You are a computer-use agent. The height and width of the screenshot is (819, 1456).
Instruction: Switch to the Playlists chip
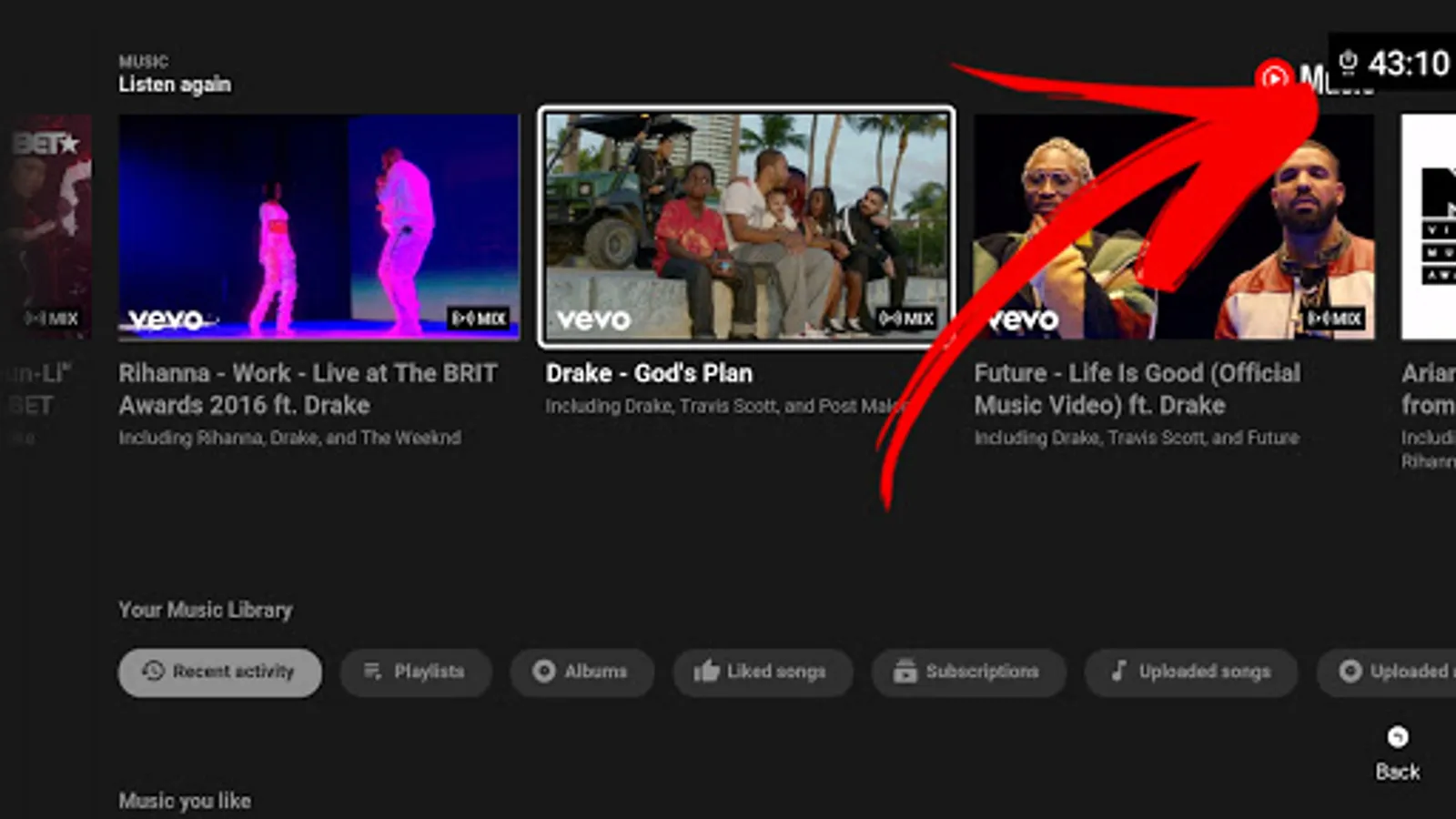coord(416,672)
